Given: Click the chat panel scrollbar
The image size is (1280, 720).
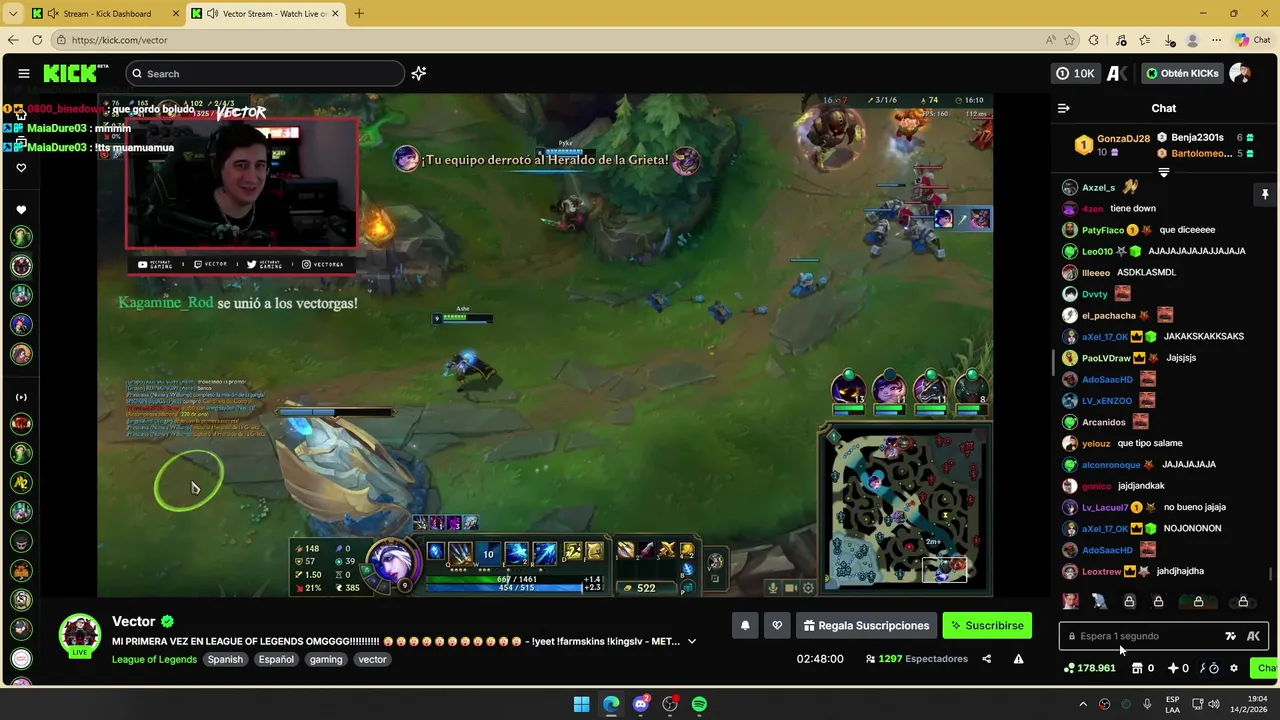Looking at the screenshot, I should (1272, 574).
